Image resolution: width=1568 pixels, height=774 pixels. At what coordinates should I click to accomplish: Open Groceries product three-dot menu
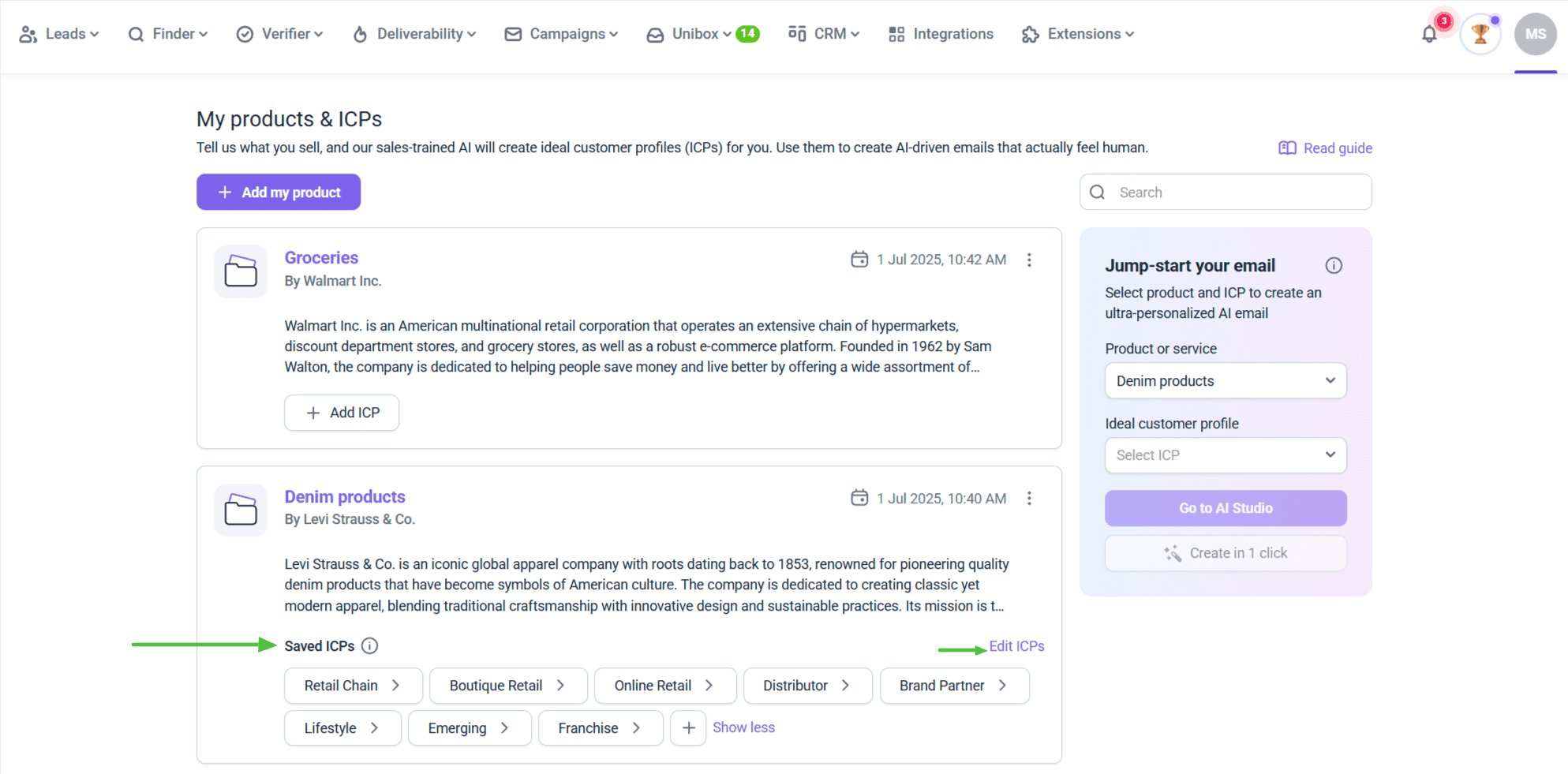click(x=1029, y=260)
